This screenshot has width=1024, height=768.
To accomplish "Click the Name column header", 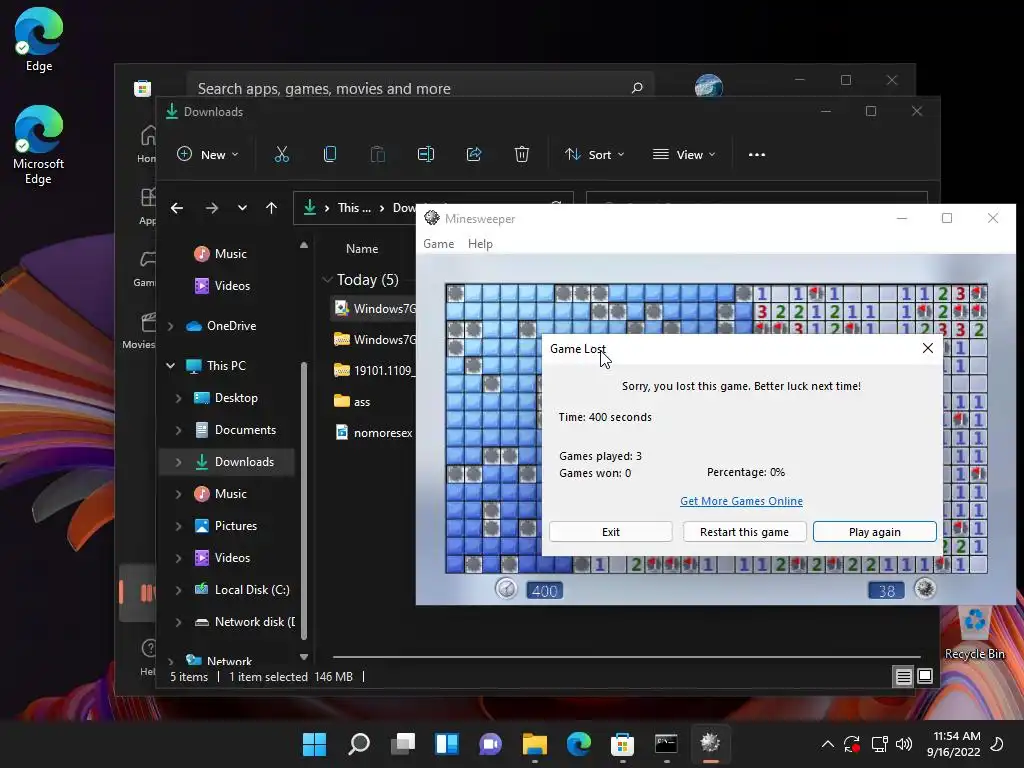I will pyautogui.click(x=362, y=249).
